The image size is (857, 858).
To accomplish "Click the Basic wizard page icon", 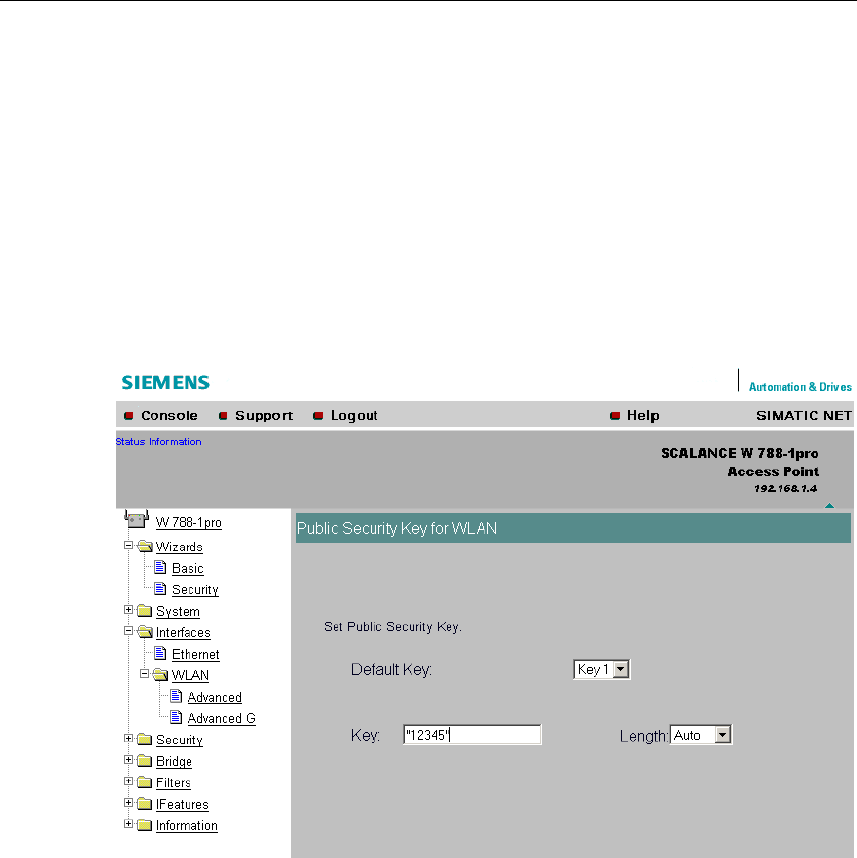I will point(160,567).
